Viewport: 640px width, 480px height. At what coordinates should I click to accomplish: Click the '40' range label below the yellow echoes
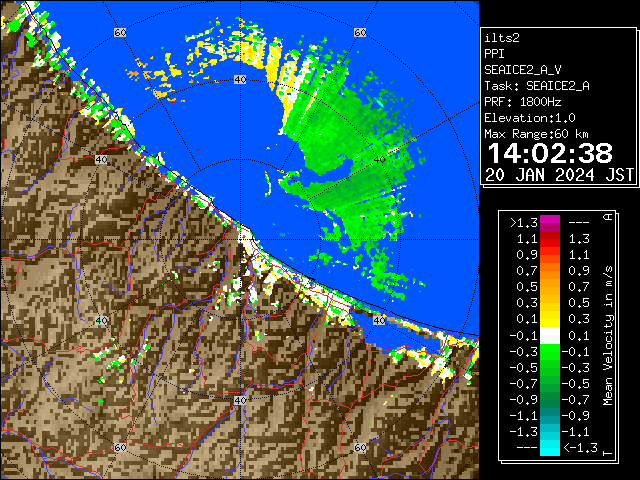pos(240,79)
